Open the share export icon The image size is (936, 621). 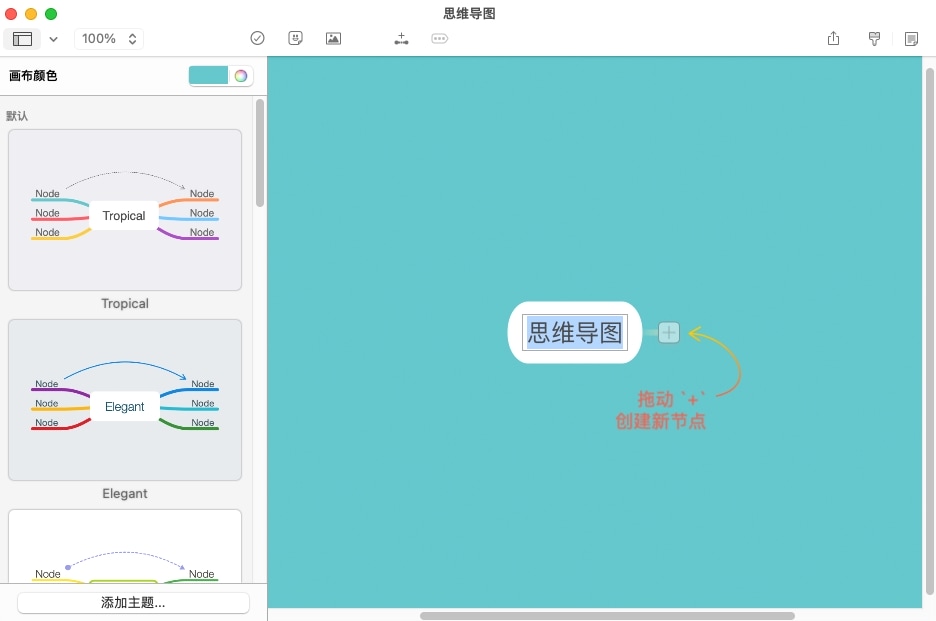(833, 39)
